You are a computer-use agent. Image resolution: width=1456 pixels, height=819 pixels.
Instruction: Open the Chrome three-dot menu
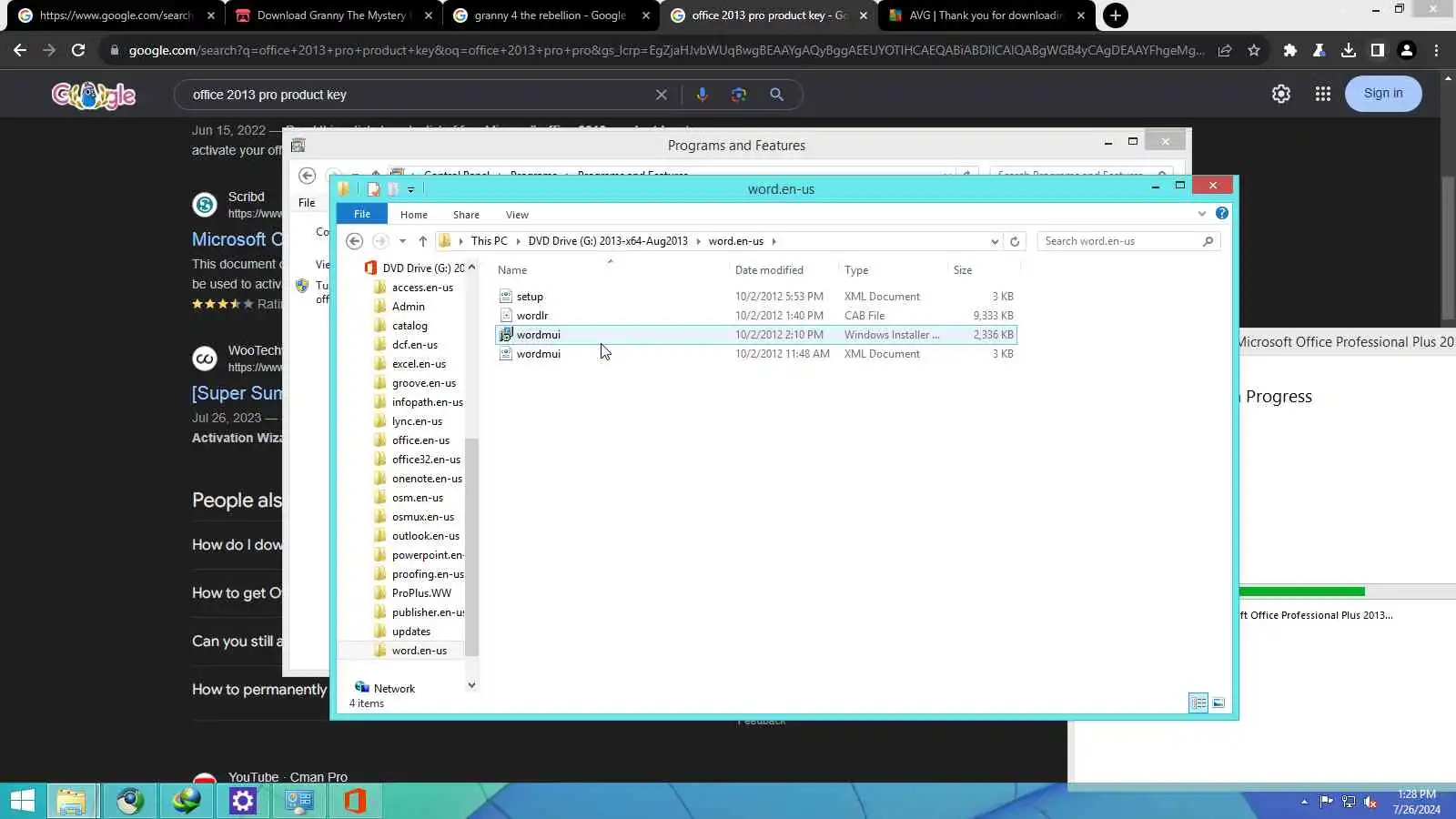(x=1437, y=51)
